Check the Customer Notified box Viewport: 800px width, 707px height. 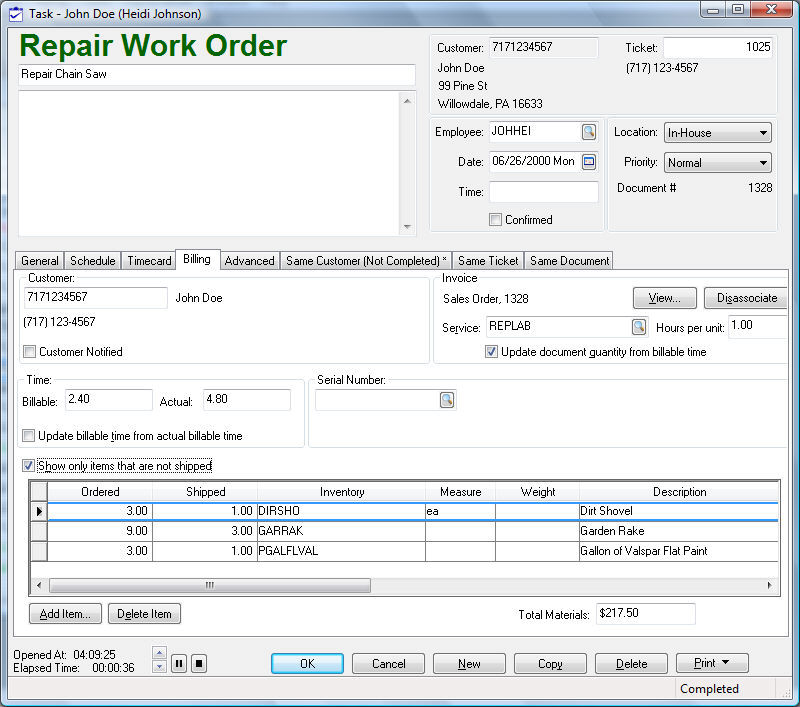click(30, 352)
